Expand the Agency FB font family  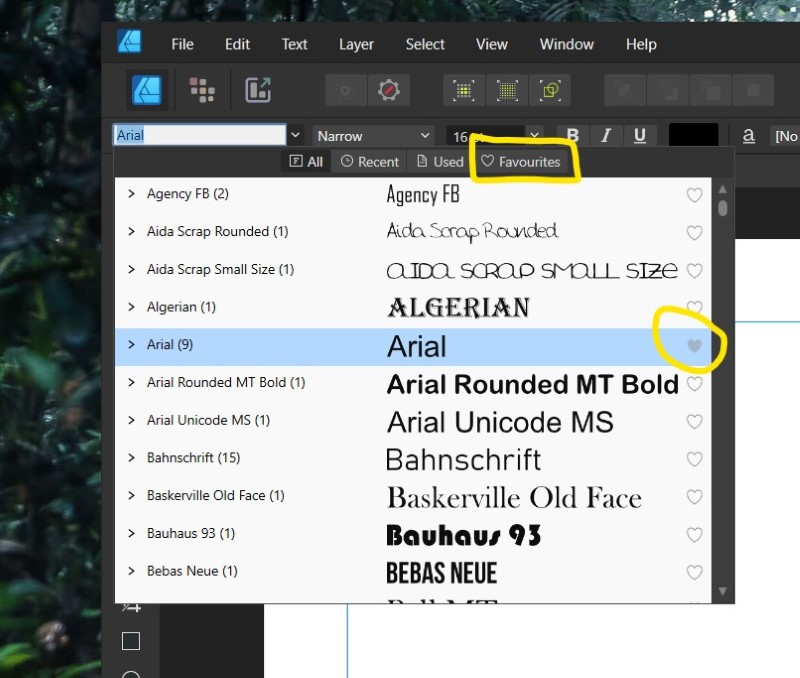tap(131, 194)
